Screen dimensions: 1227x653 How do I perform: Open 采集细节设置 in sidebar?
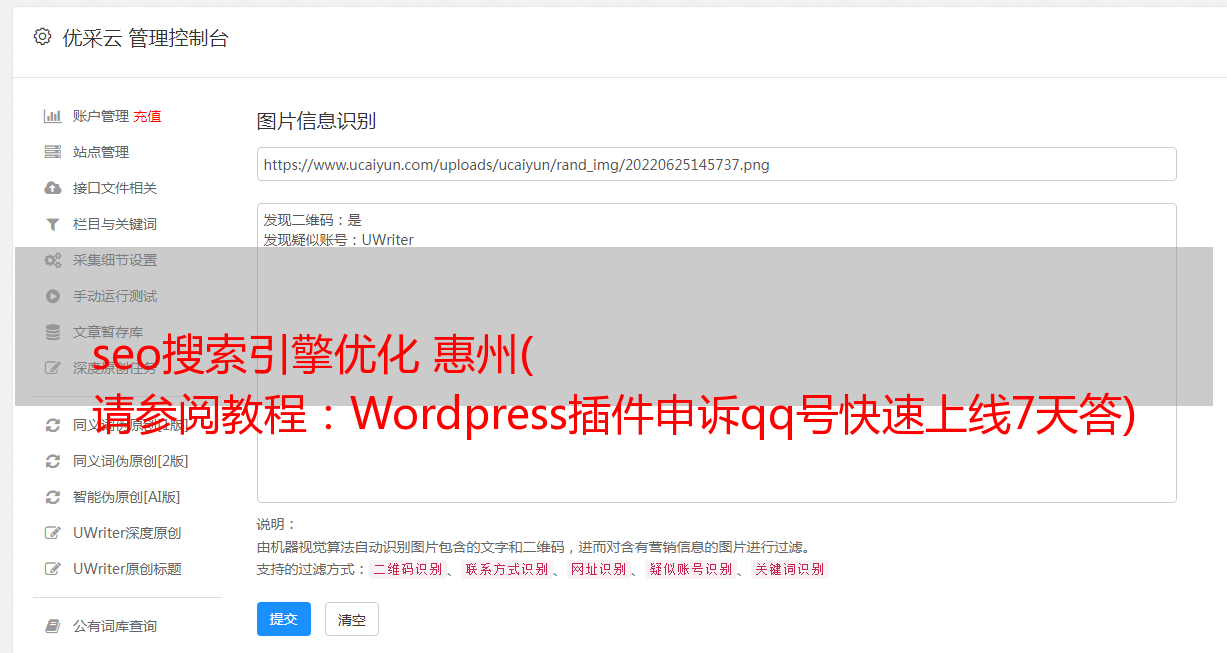[115, 260]
